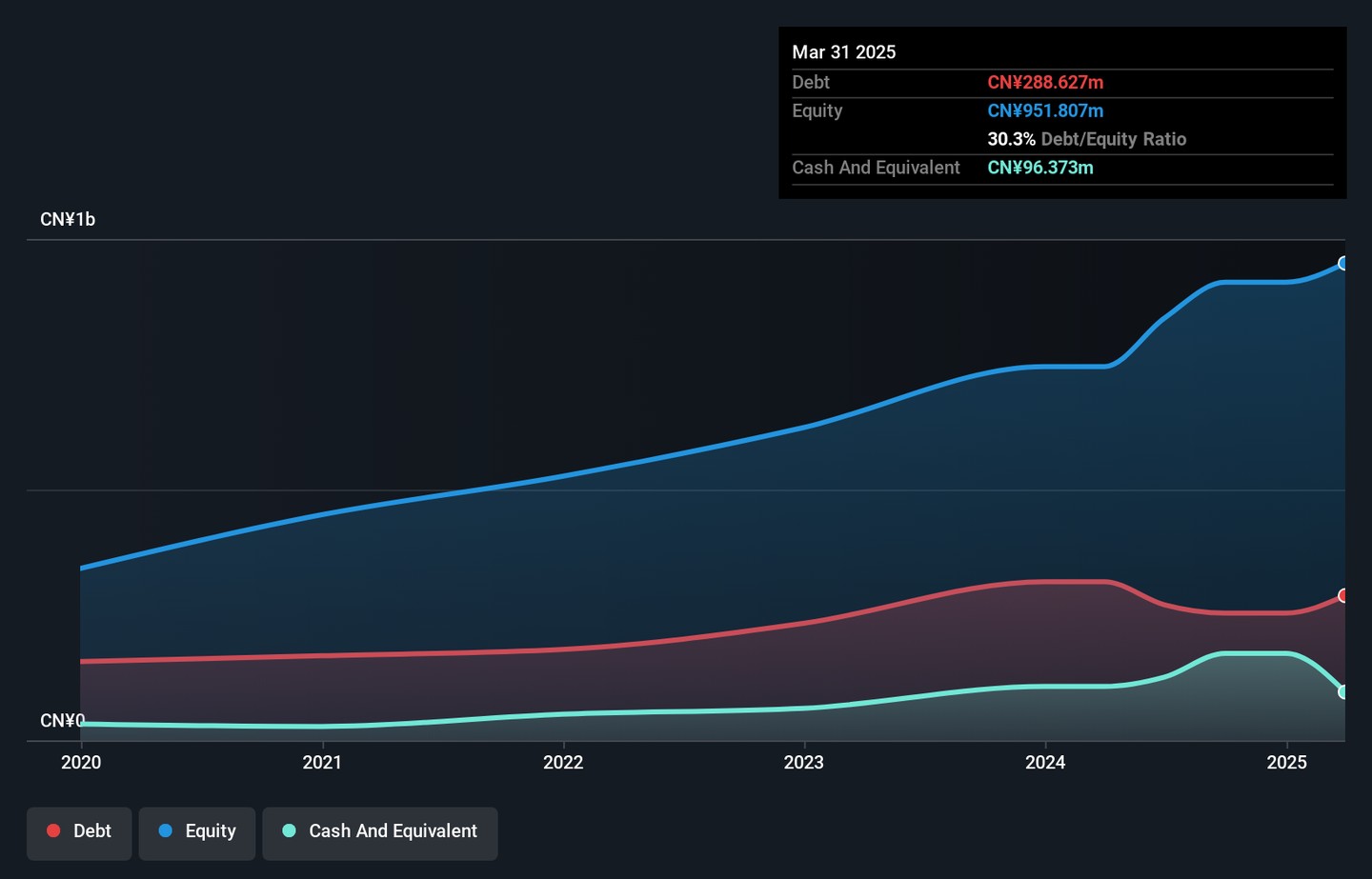1372x879 pixels.
Task: Click the 2020 x-axis label
Action: coord(81,762)
